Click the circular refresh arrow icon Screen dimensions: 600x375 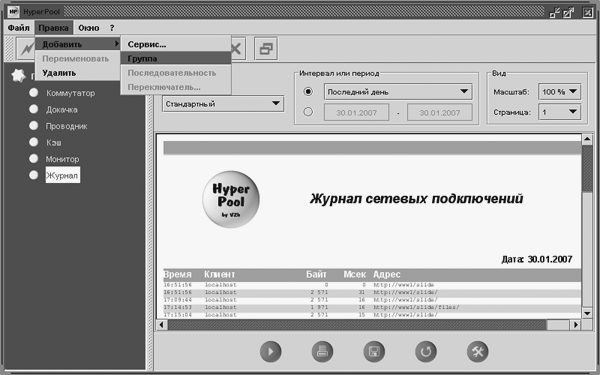pos(426,351)
